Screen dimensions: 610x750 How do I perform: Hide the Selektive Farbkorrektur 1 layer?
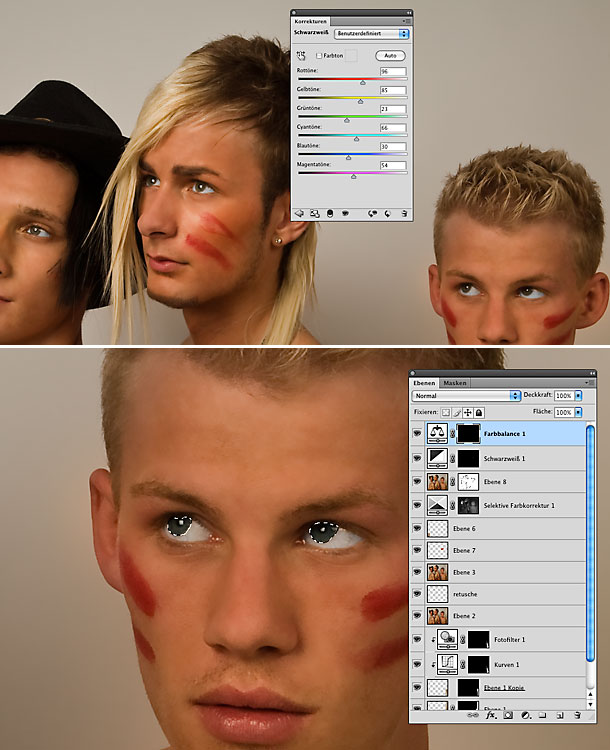[417, 505]
